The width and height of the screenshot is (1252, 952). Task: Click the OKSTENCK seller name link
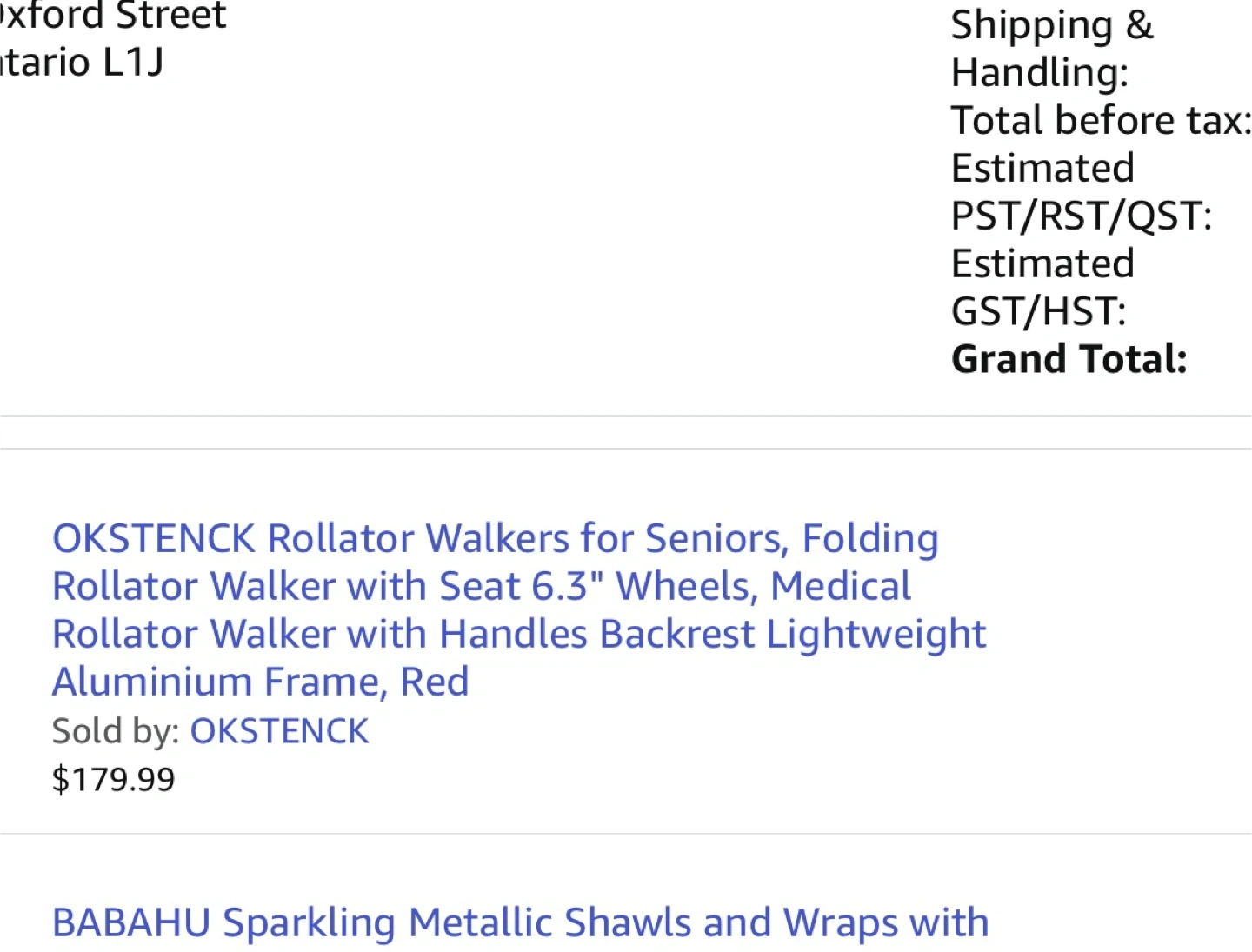(x=280, y=731)
